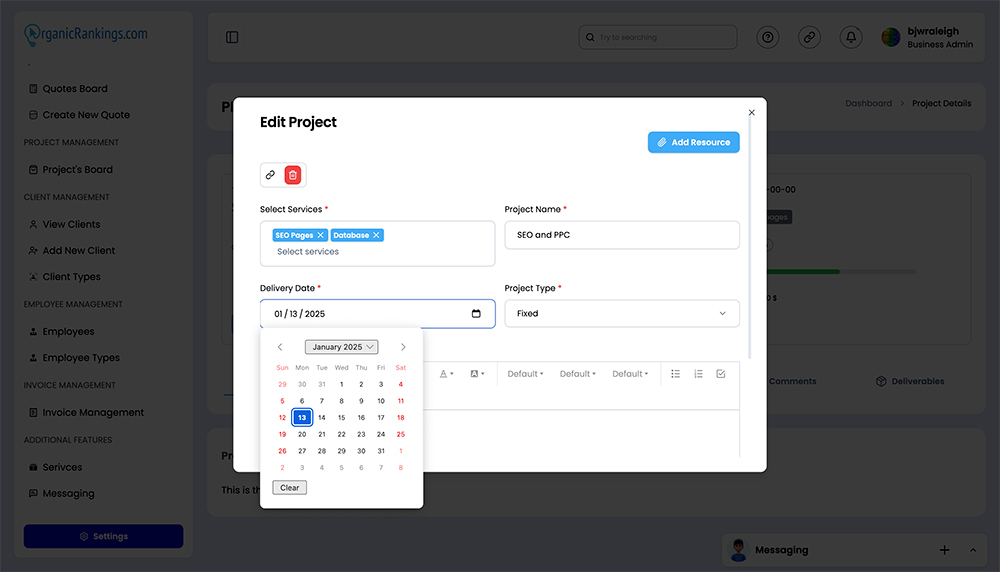Click the user avatar in header

tap(891, 38)
